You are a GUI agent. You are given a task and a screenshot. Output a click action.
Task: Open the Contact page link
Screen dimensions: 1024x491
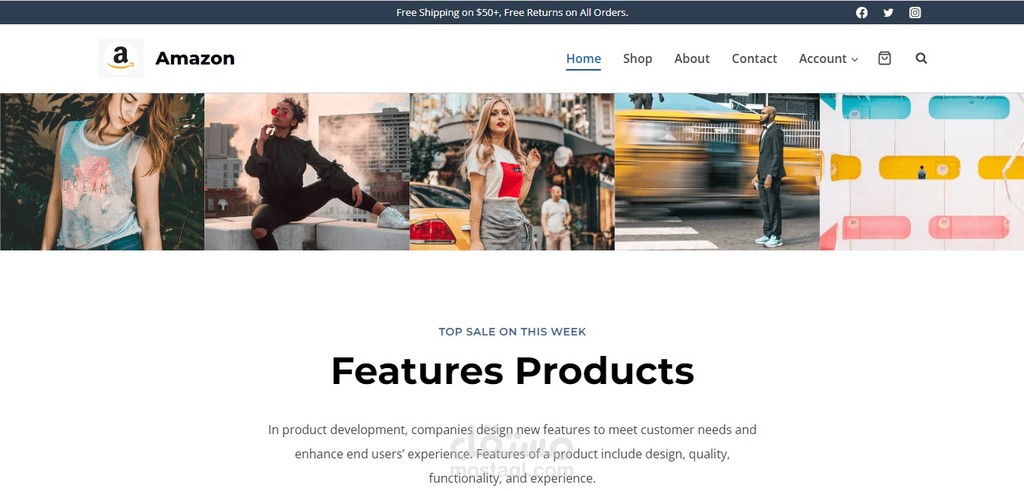[x=754, y=59]
